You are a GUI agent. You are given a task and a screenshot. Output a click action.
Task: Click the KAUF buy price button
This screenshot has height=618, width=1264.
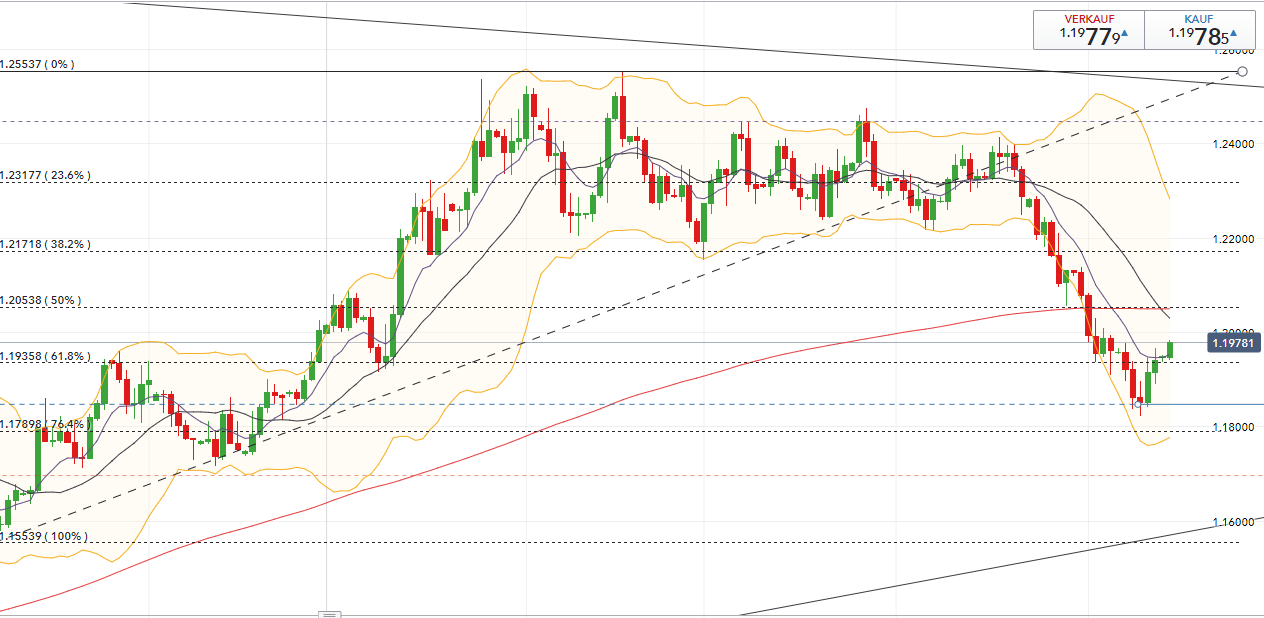(x=1199, y=30)
